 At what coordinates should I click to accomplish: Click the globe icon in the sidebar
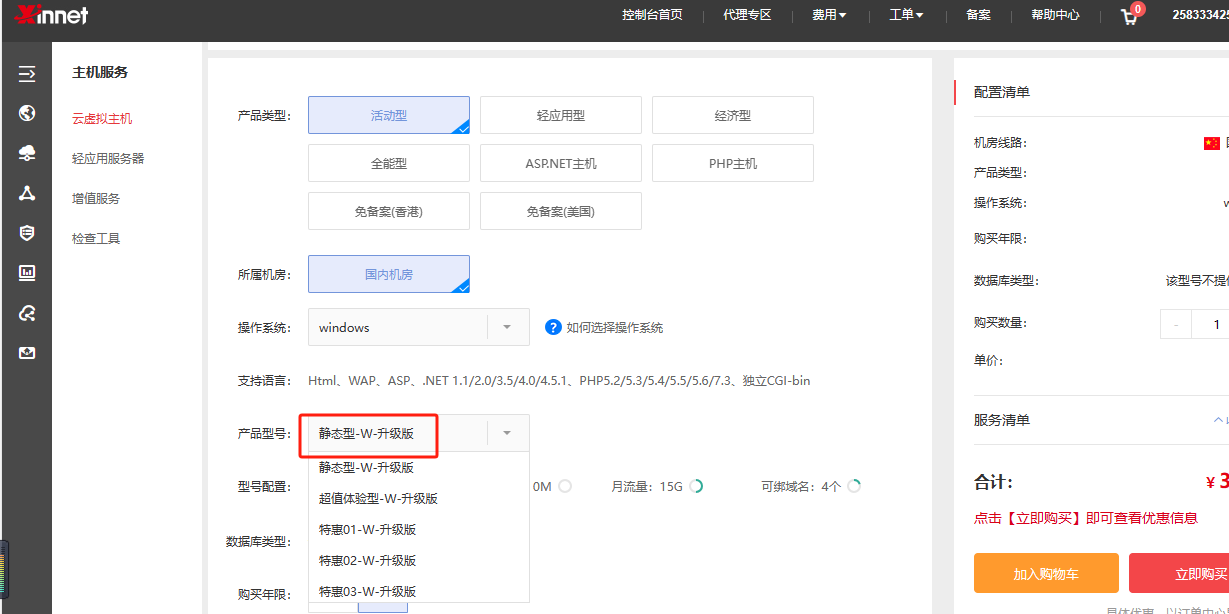click(27, 113)
